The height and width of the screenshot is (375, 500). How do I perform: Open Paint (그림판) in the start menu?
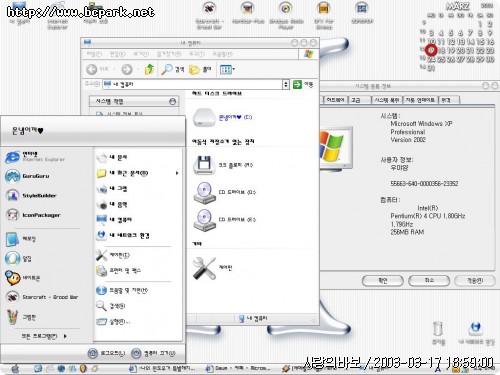click(x=21, y=317)
